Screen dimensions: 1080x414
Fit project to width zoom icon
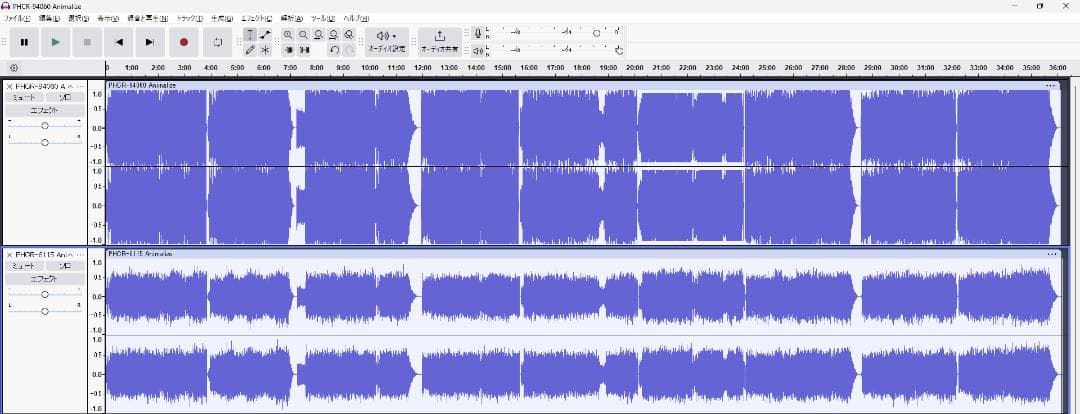[333, 34]
